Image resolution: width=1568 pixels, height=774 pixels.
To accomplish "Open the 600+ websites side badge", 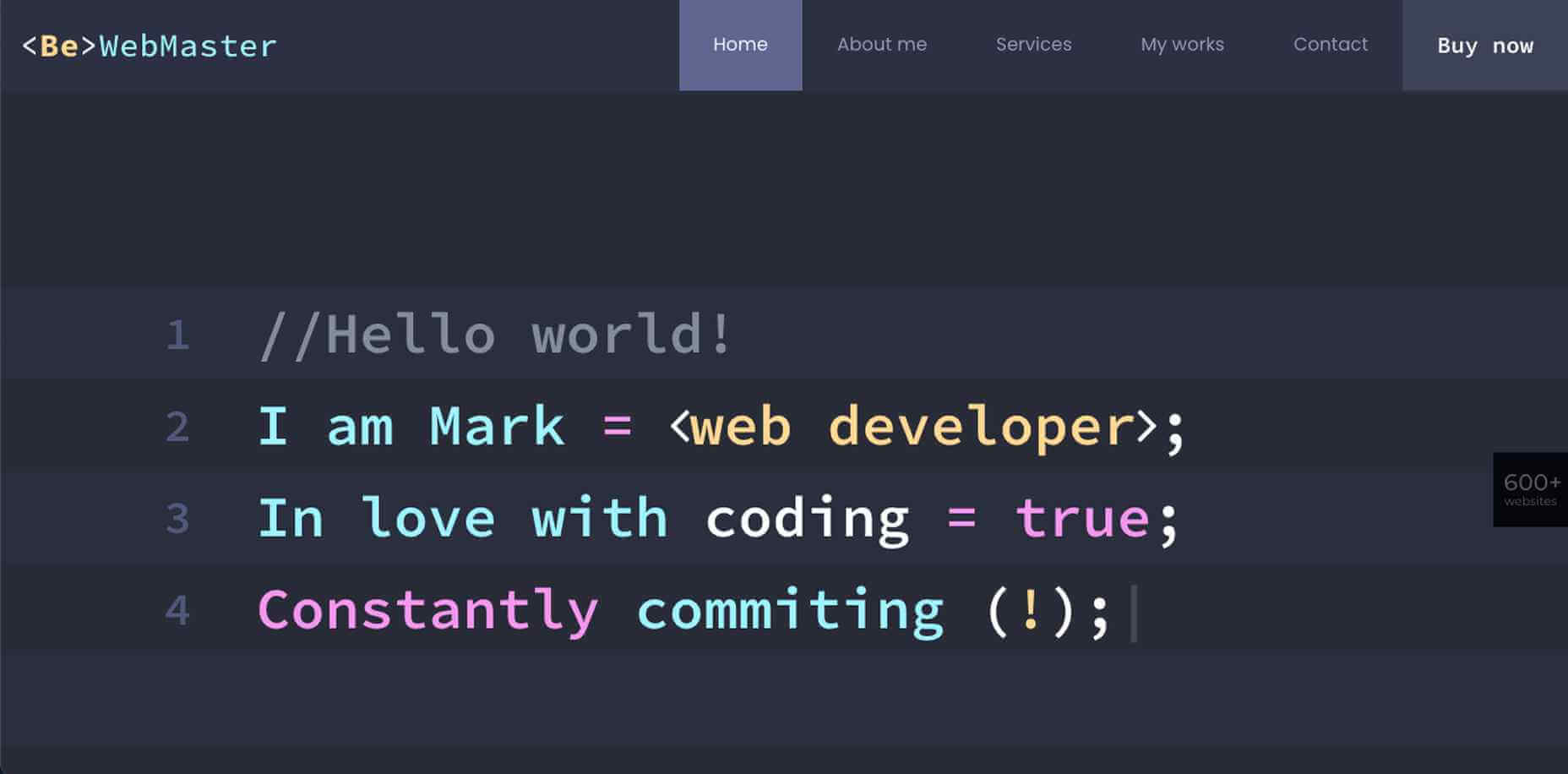I will click(x=1530, y=489).
